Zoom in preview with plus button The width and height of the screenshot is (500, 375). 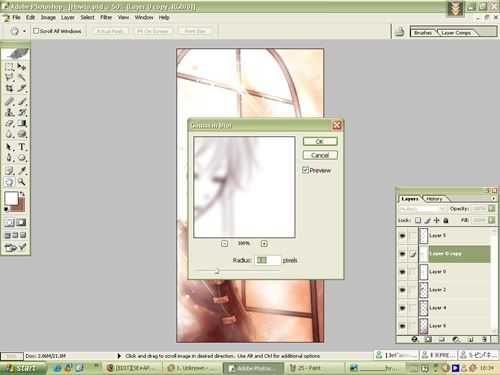click(264, 244)
